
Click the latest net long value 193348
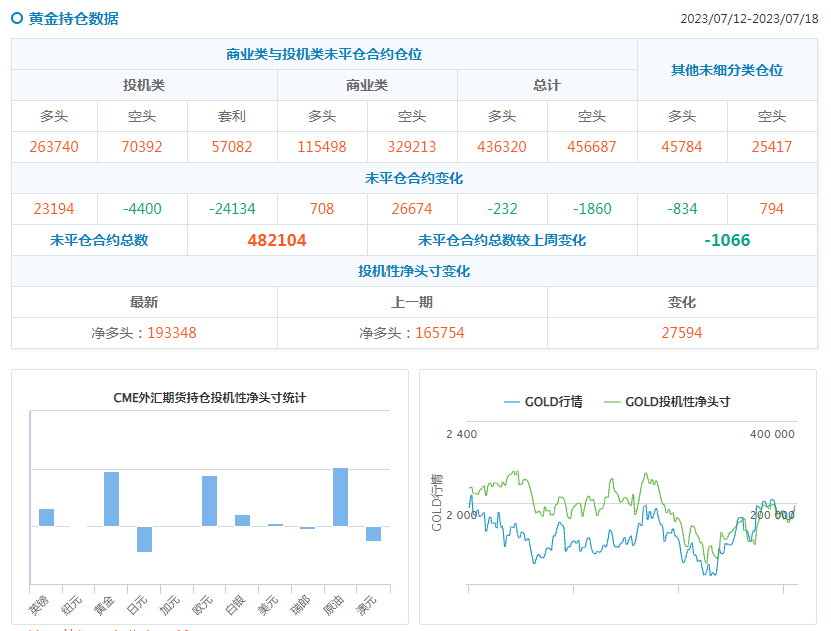172,332
